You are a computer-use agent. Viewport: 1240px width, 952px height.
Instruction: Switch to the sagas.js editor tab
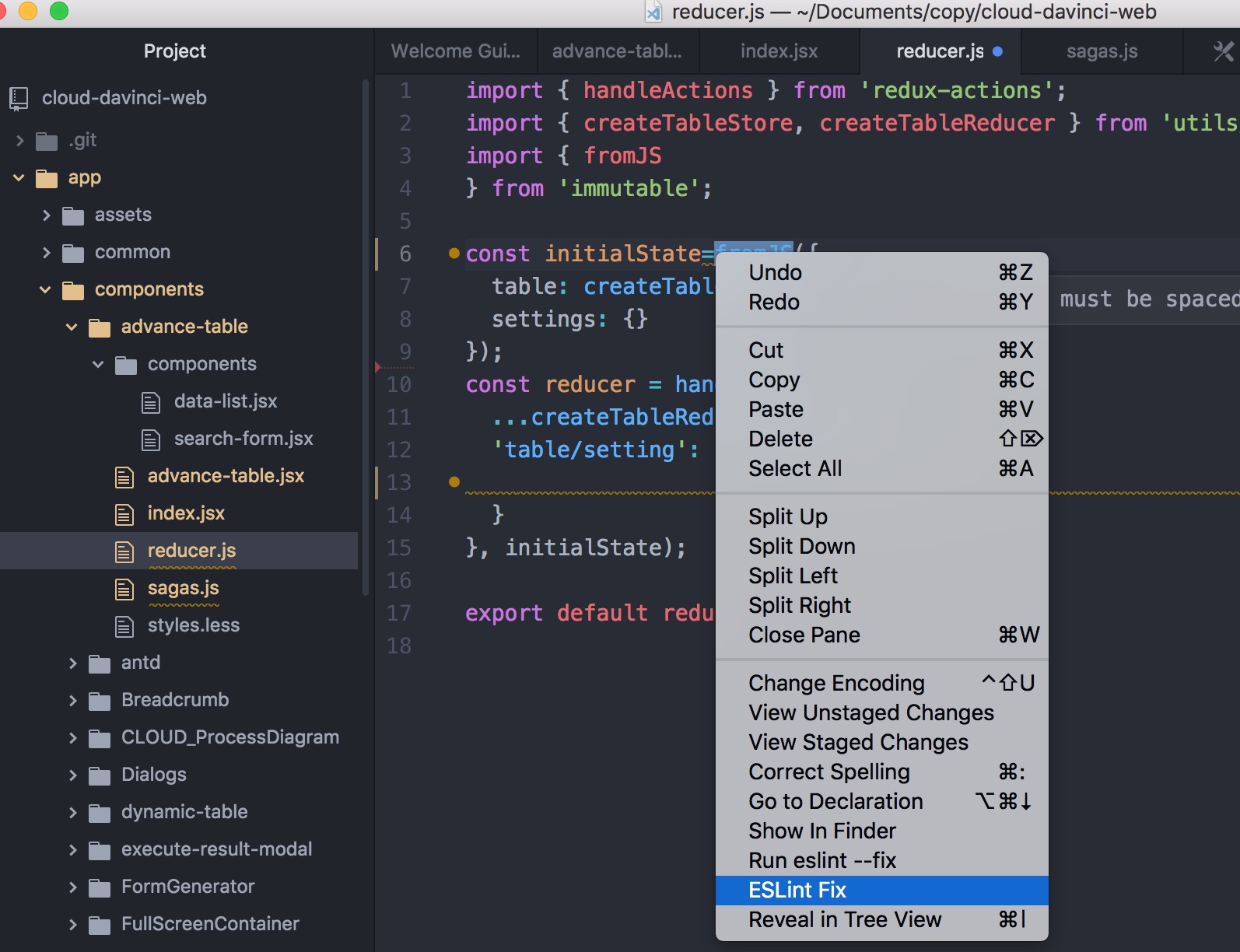(x=1102, y=51)
